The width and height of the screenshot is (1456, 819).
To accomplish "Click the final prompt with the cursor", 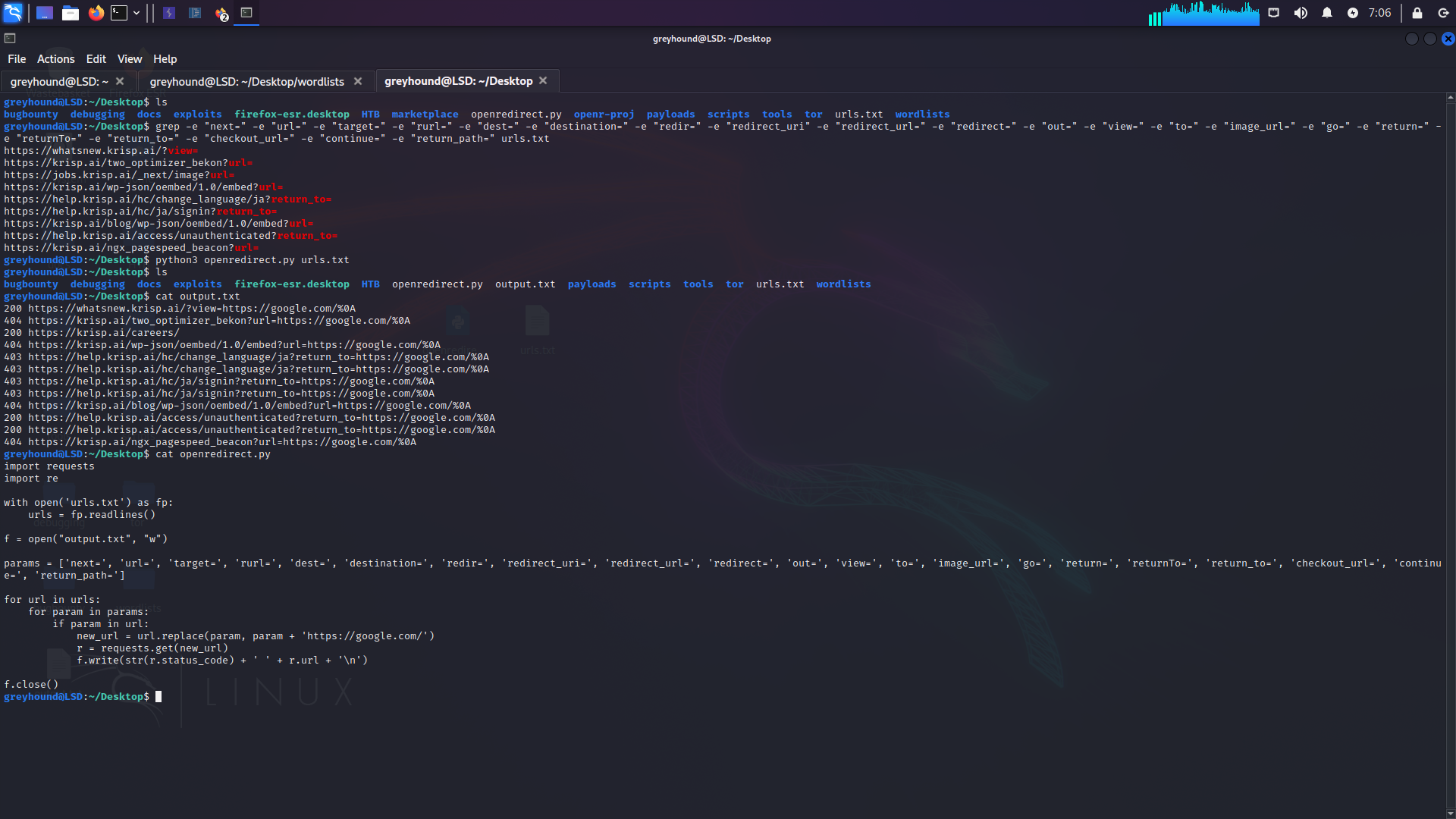I will 83,697.
